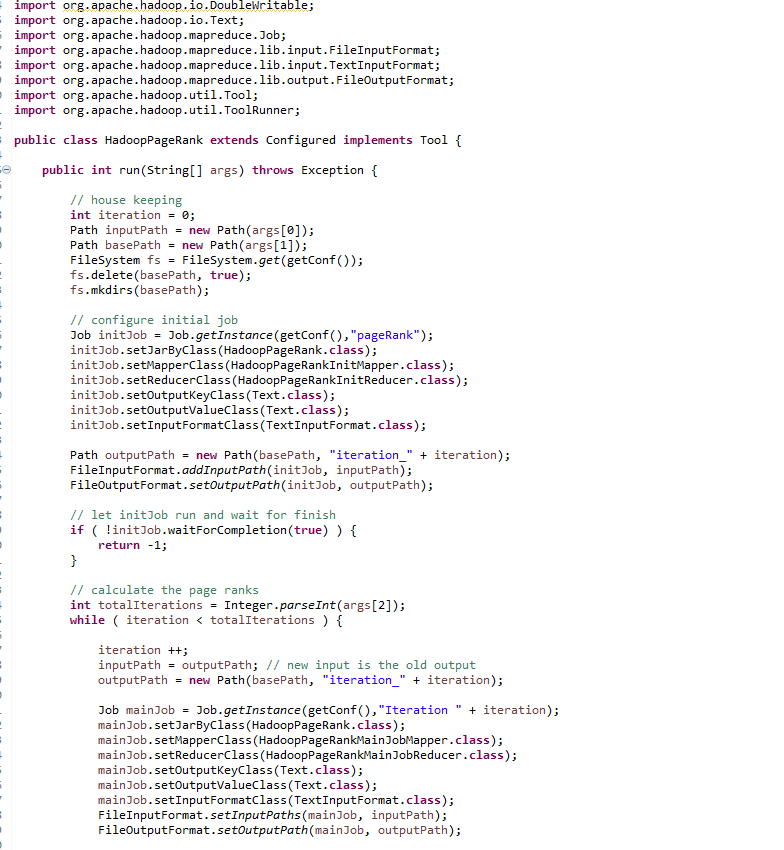This screenshot has width=784, height=850.
Task: Click the 'Path inputPath = new Path(args[0]);' line
Action: (192, 230)
